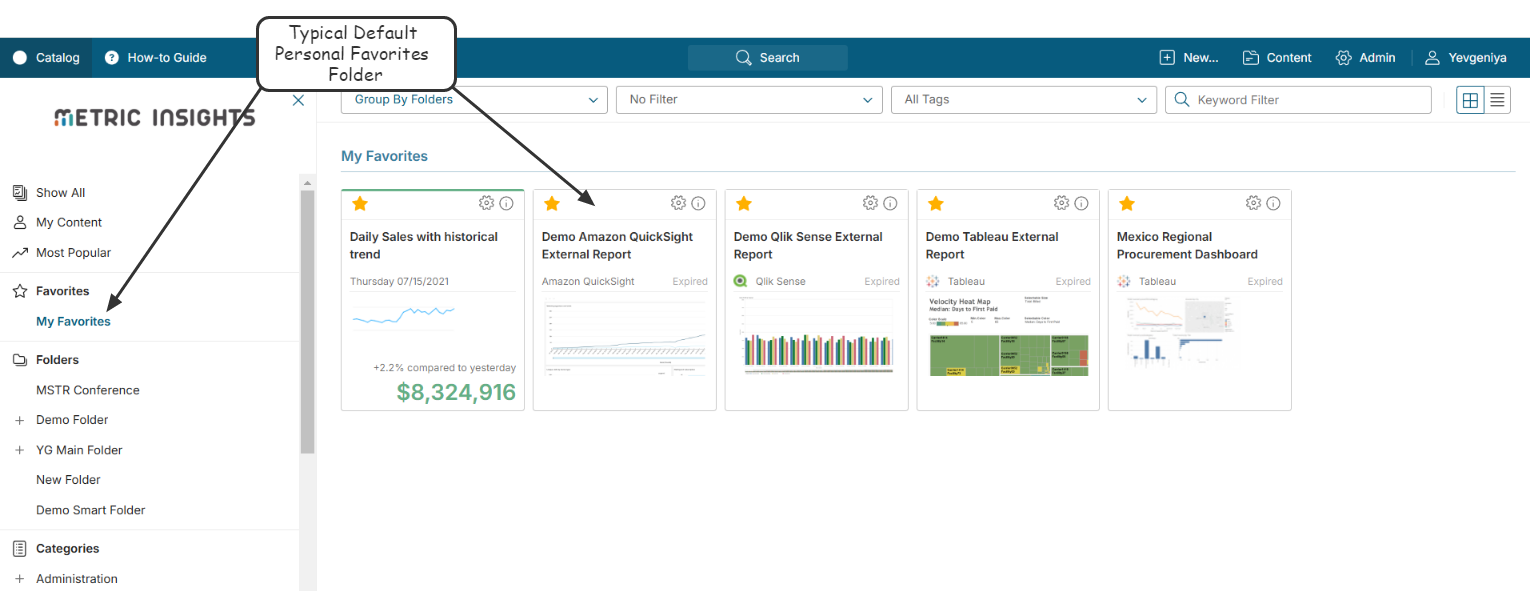Open the How-to Guide menu

click(x=155, y=58)
